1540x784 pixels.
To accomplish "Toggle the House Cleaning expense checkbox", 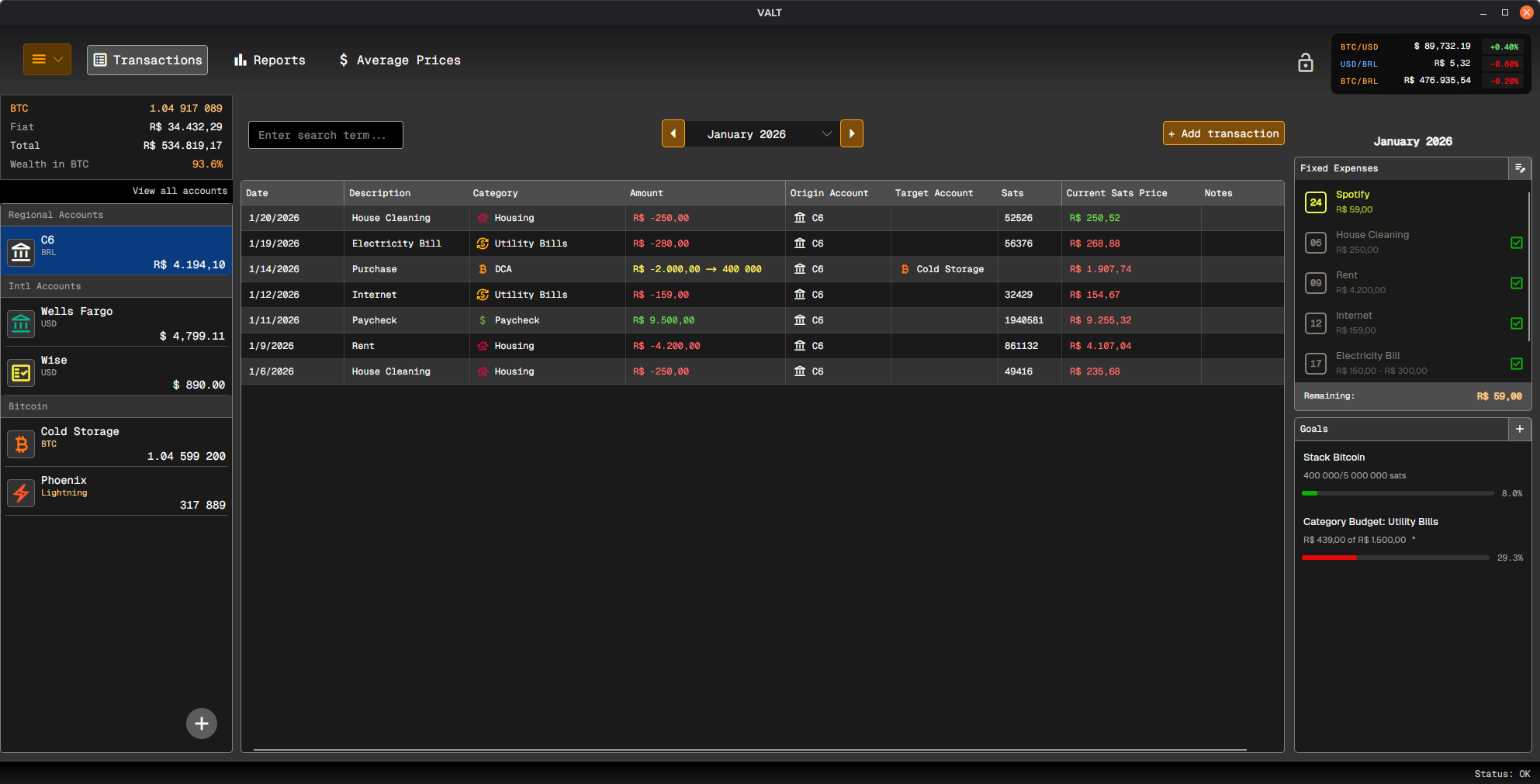I will 1516,243.
